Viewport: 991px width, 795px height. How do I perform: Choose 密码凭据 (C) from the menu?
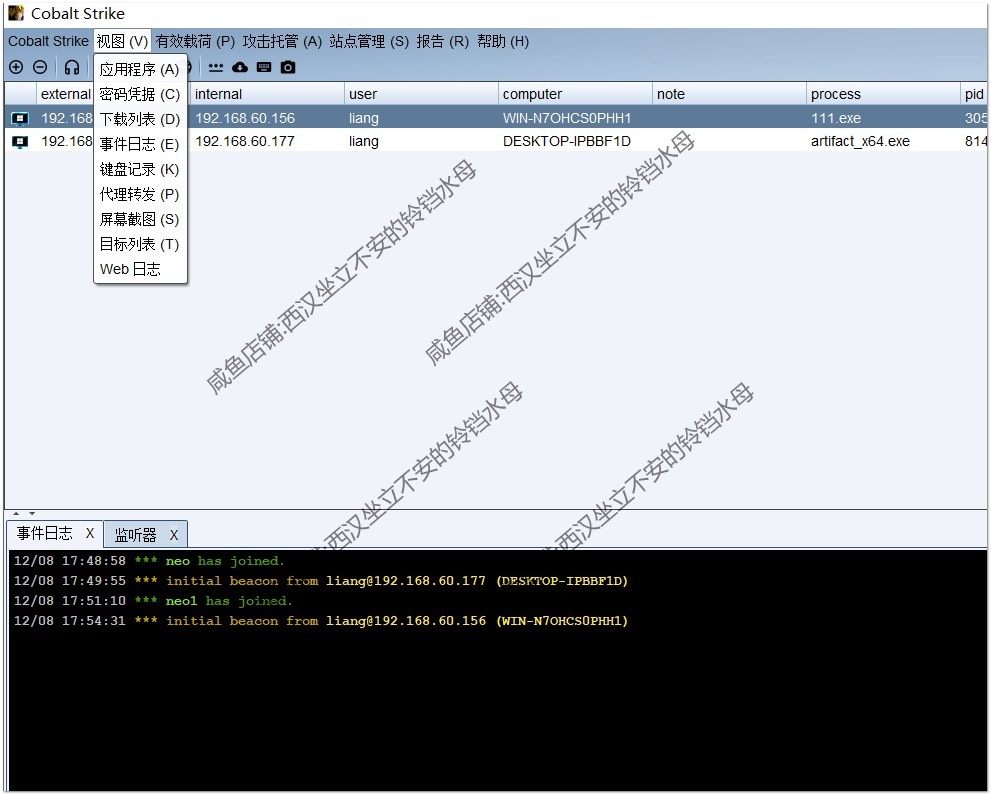point(140,94)
